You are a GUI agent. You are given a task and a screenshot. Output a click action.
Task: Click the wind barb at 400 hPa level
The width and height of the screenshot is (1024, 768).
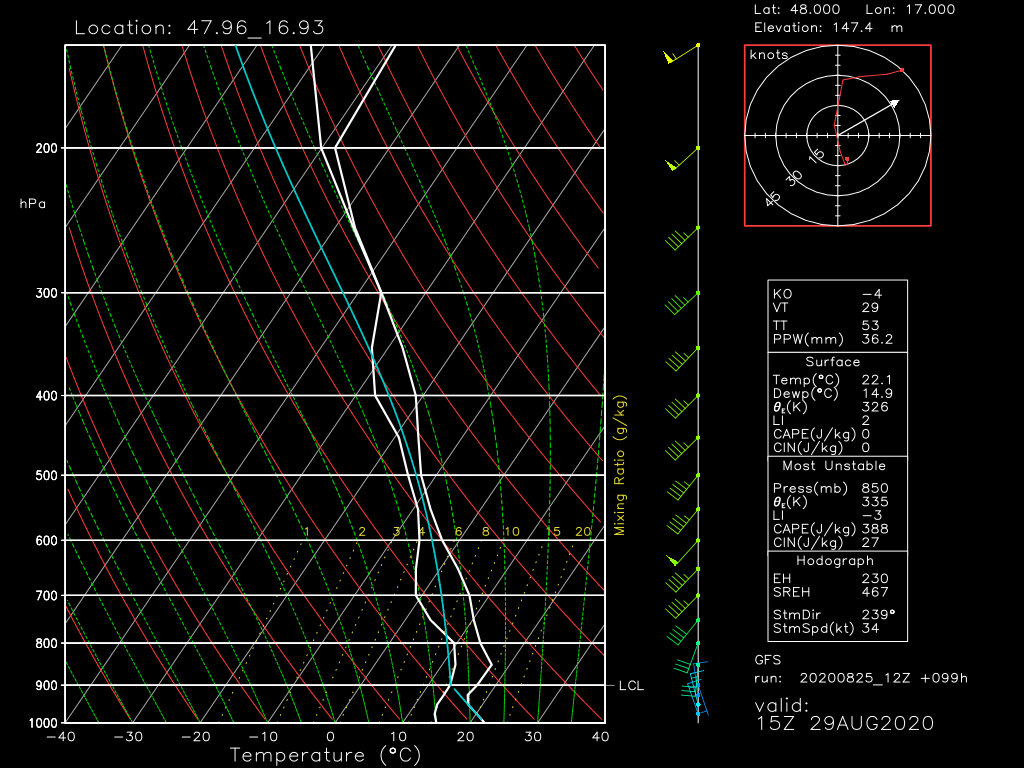[x=682, y=405]
